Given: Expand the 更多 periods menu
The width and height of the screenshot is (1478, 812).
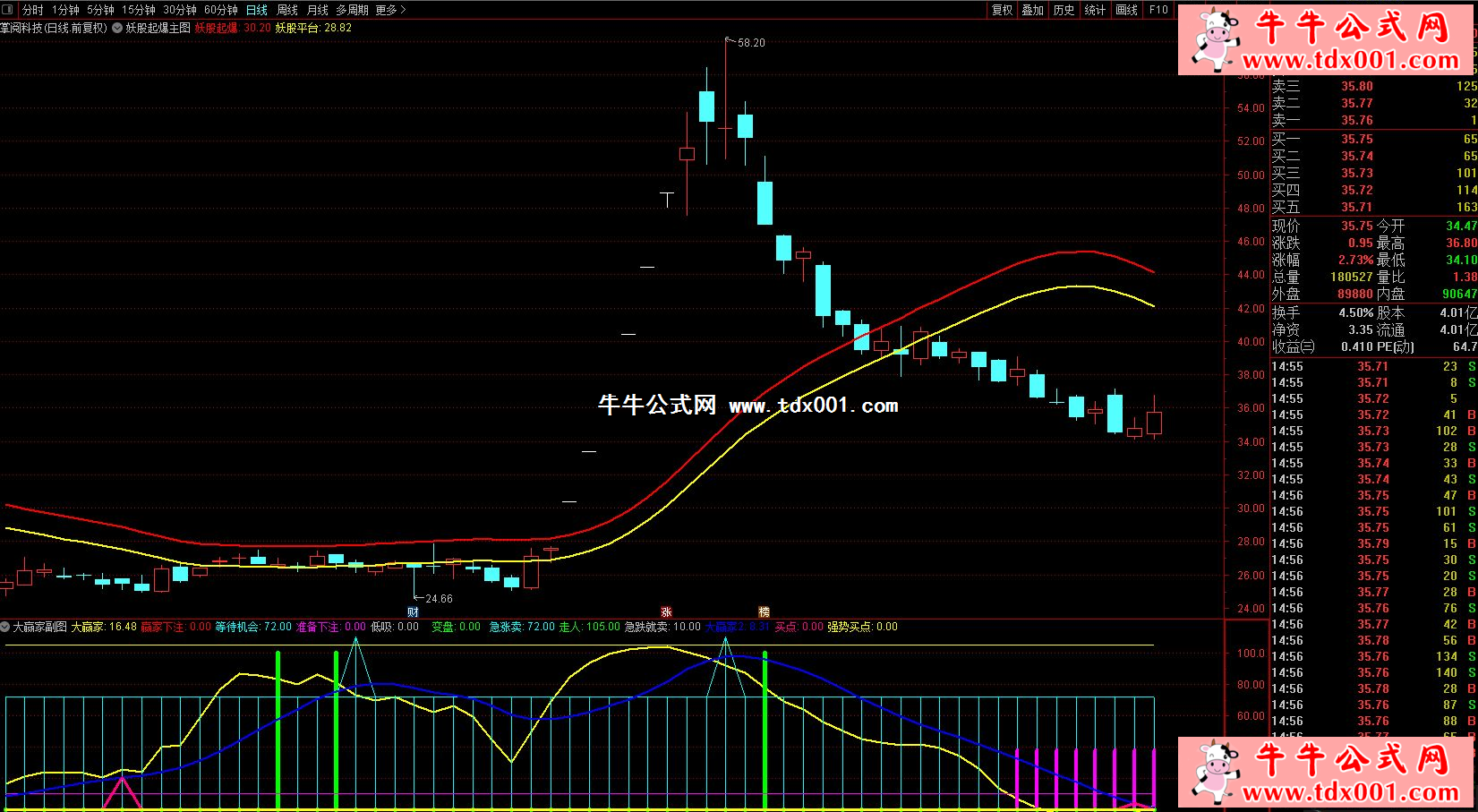Looking at the screenshot, I should (x=390, y=10).
